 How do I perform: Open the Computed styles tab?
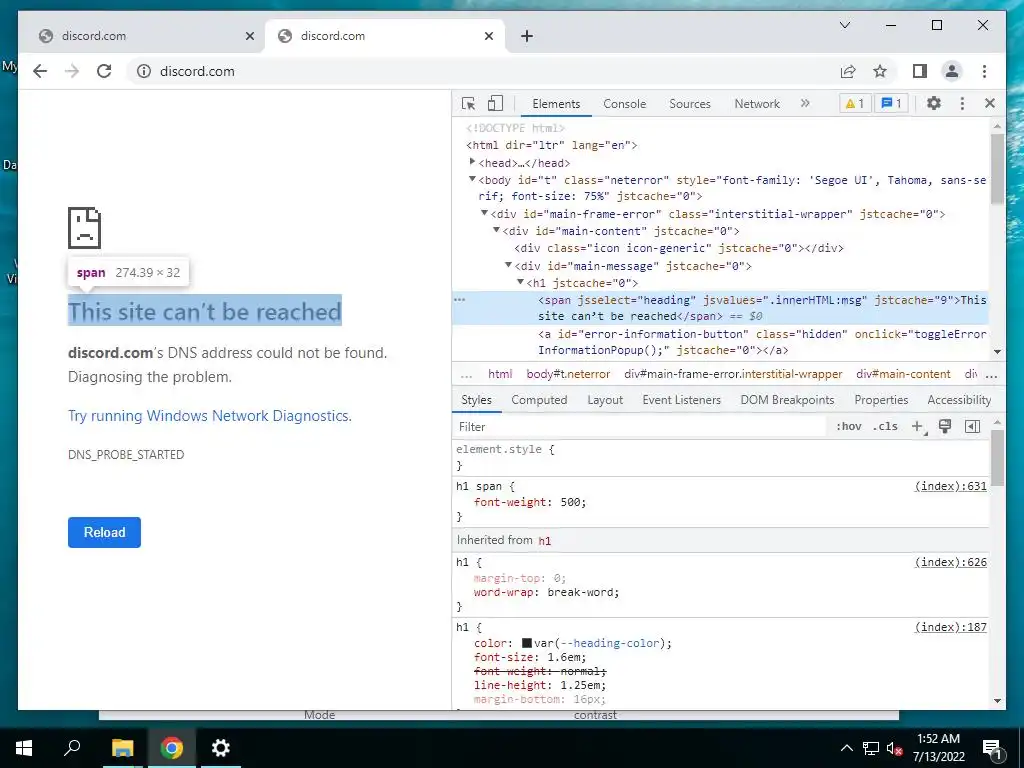point(539,400)
